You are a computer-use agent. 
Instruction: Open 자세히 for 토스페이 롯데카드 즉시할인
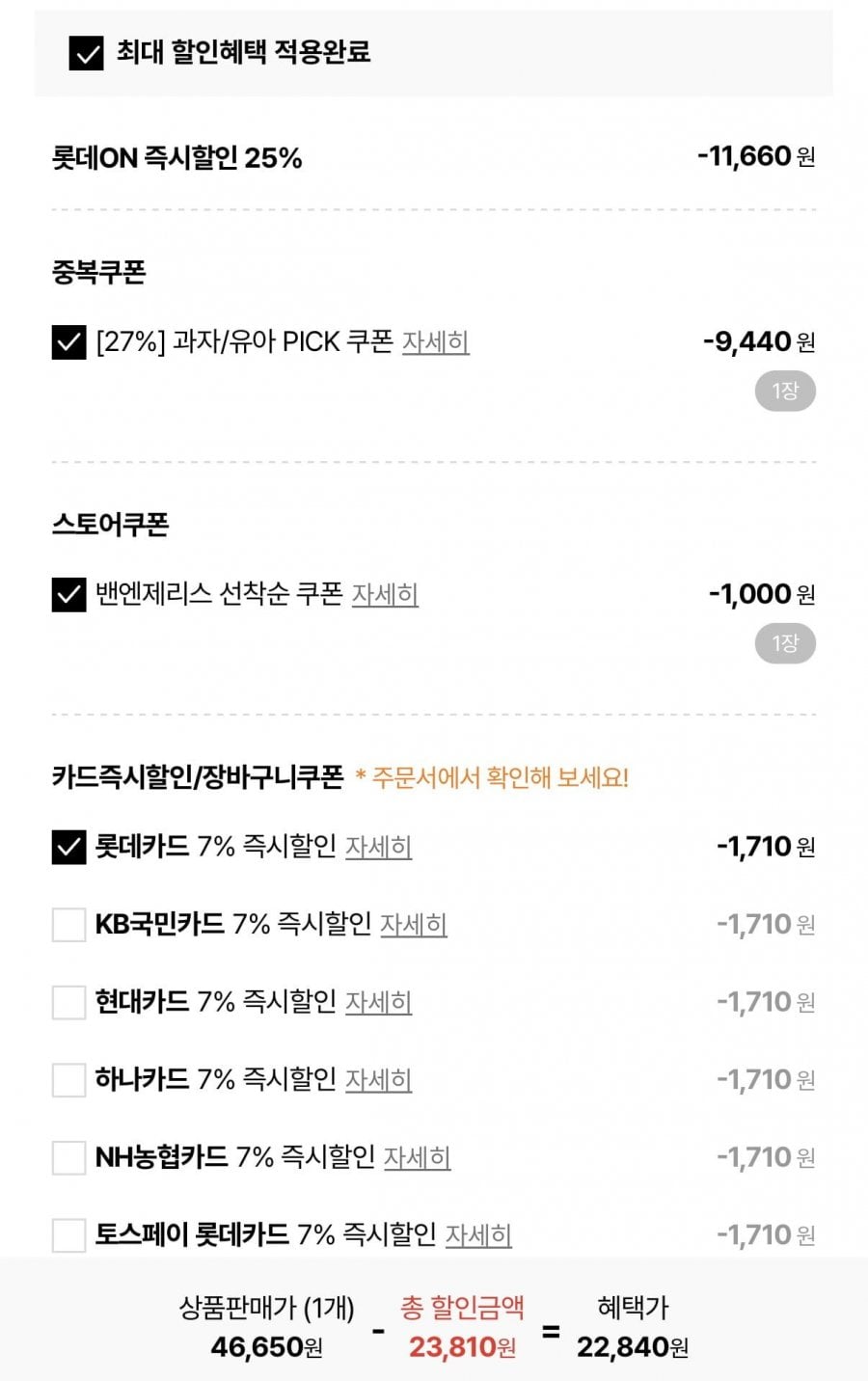pos(477,1235)
